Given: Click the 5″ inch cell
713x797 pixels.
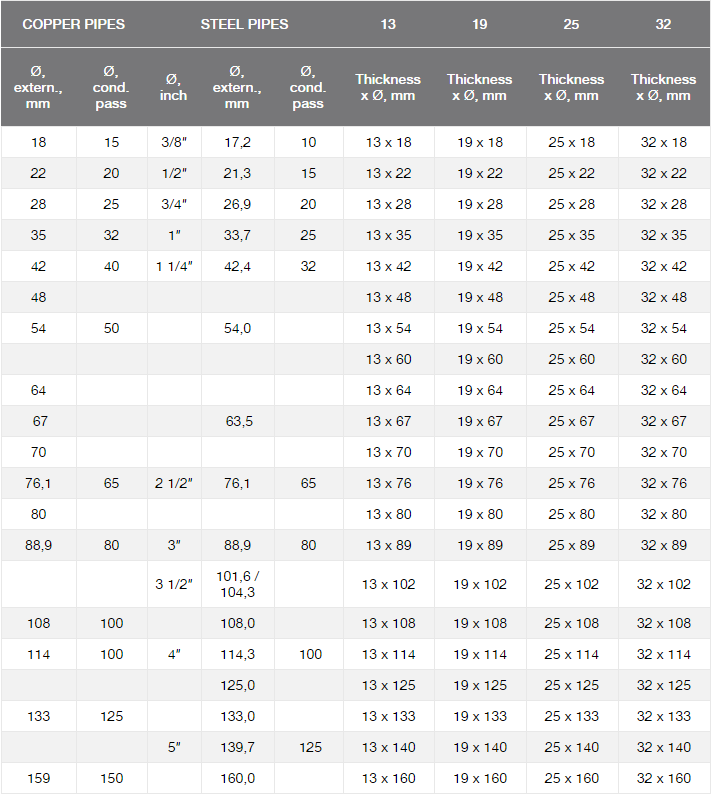Looking at the screenshot, I should point(174,747).
